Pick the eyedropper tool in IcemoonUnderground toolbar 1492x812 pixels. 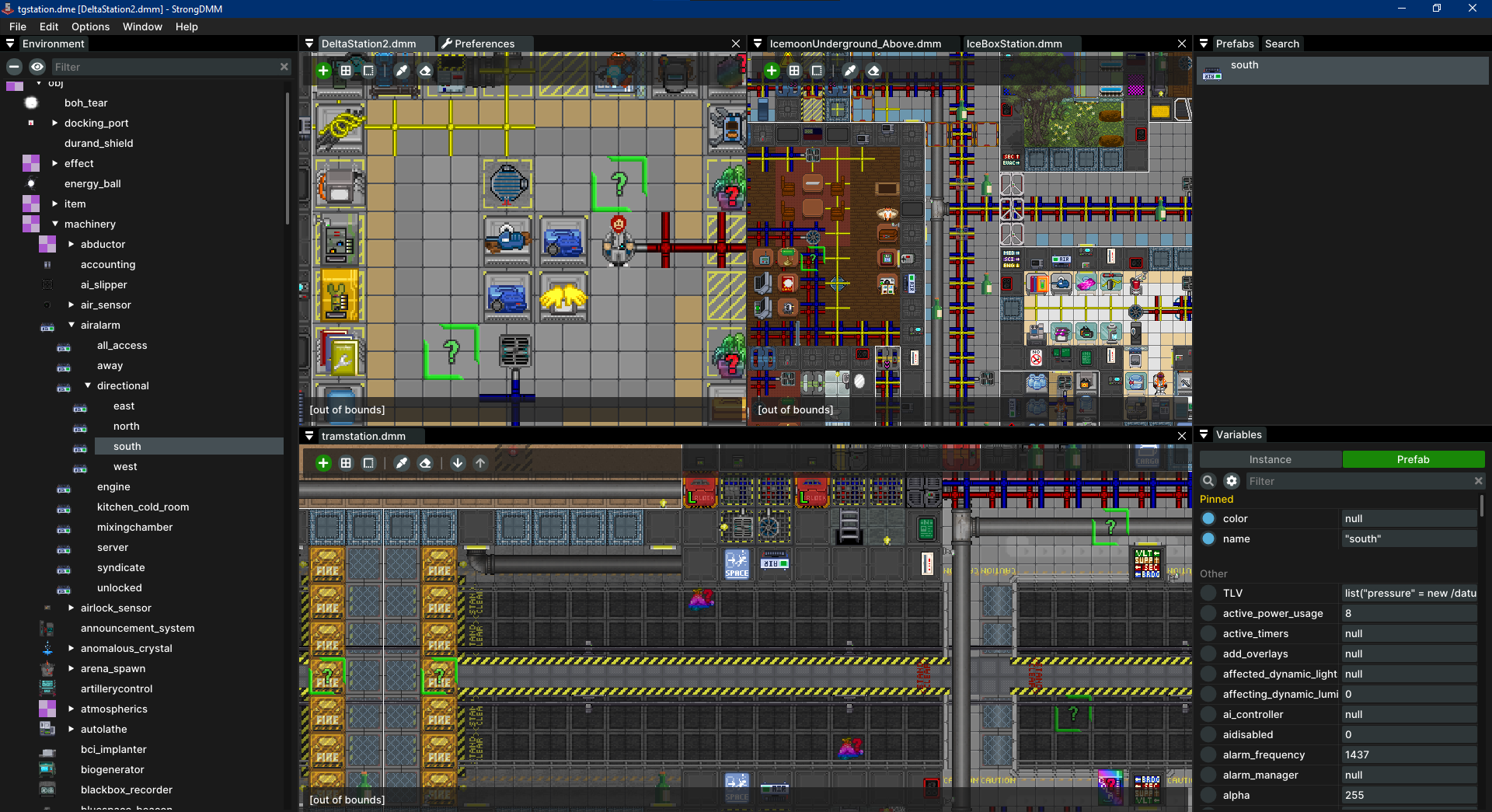[x=850, y=71]
